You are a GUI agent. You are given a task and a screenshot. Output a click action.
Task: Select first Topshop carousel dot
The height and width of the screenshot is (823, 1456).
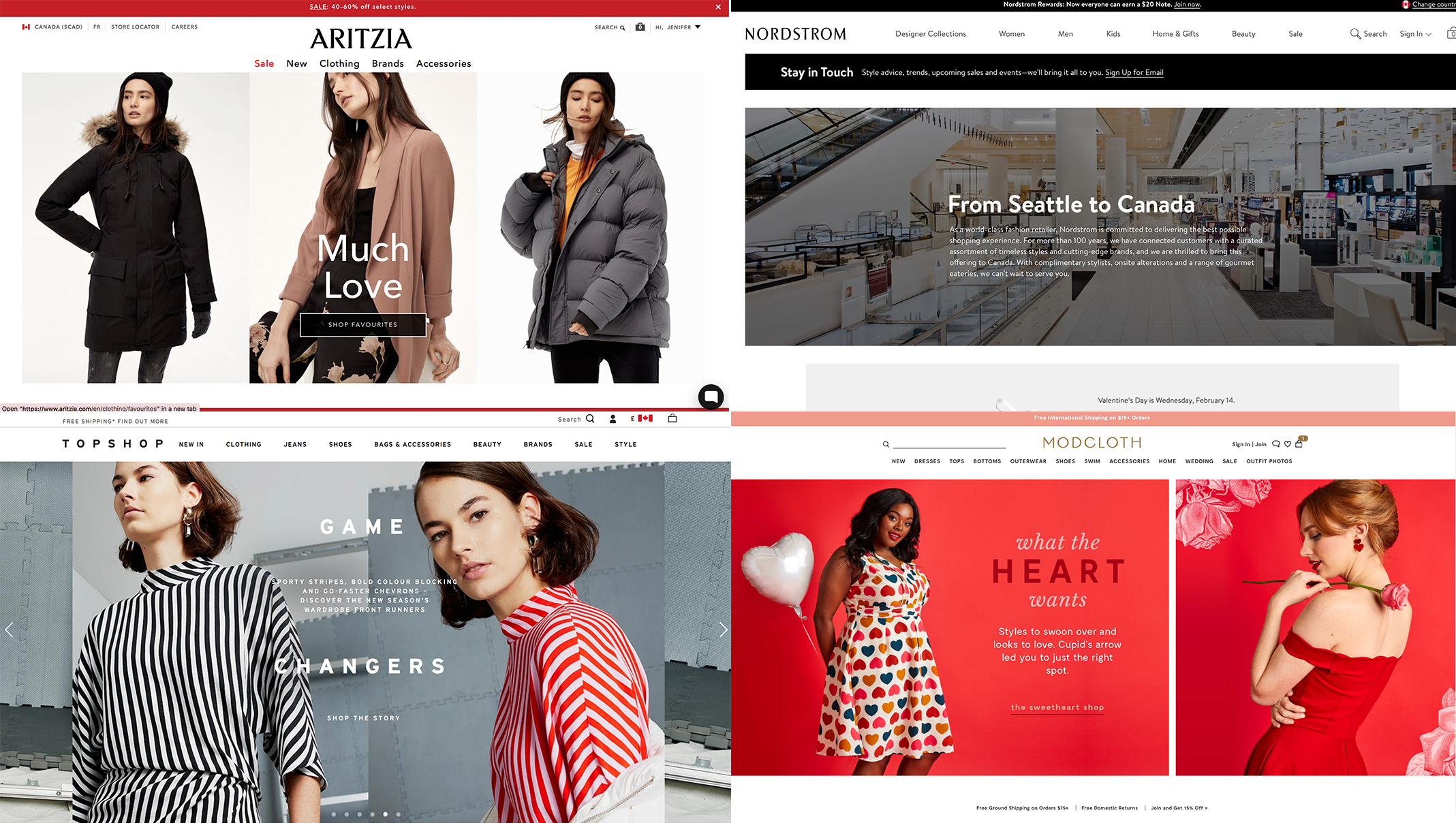pos(333,814)
